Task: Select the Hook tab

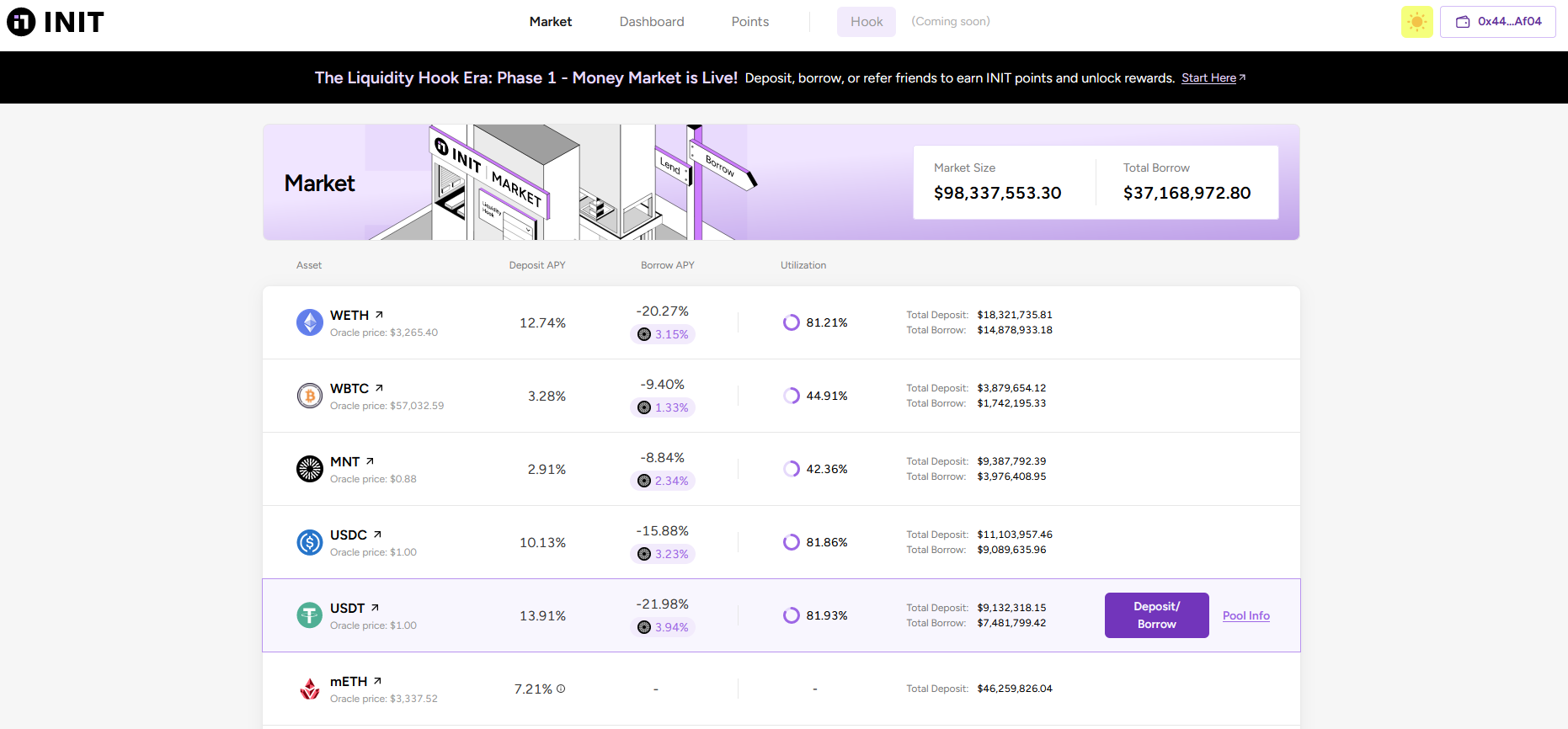Action: tap(867, 22)
